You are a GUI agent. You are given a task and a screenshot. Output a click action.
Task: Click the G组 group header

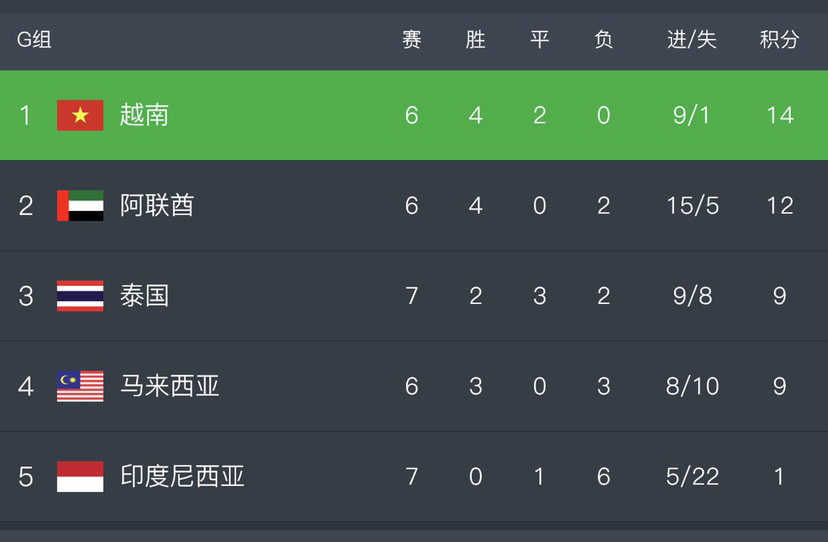(34, 40)
